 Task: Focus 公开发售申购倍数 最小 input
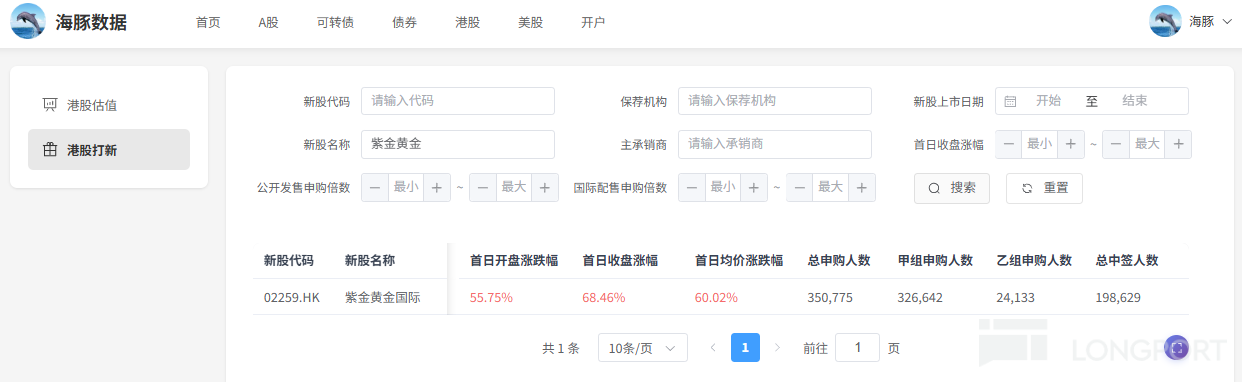point(406,187)
